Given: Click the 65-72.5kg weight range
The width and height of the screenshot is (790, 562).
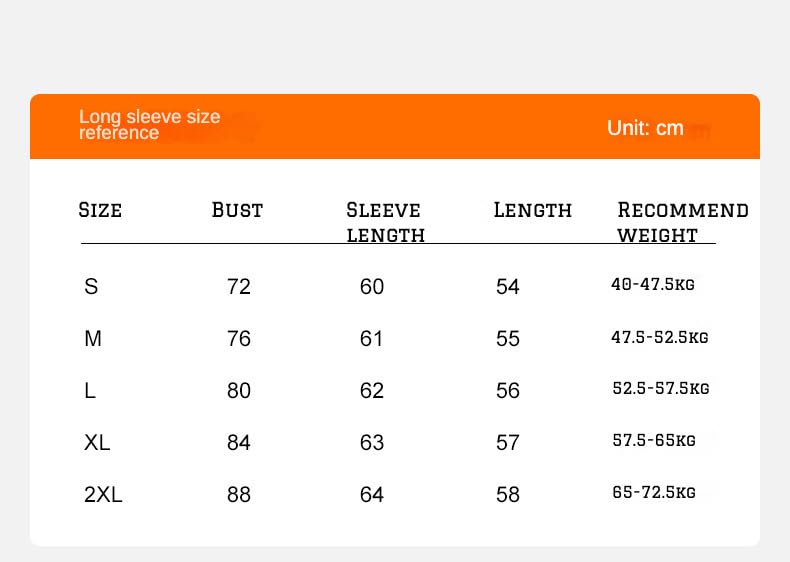Looking at the screenshot, I should point(653,491).
